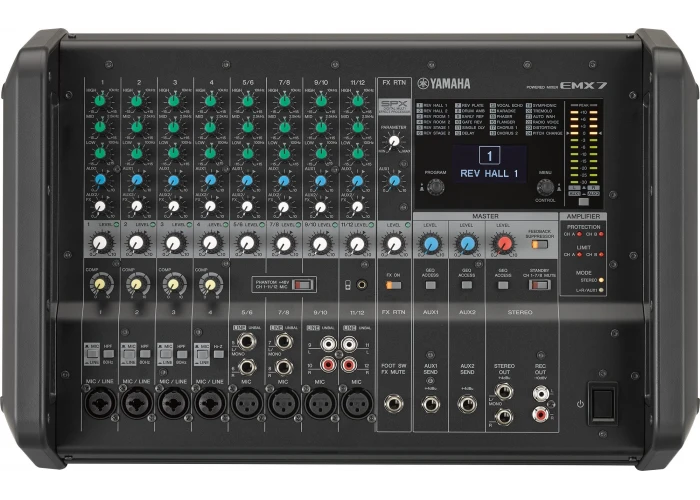Click the AUX1 SEND output jack

point(431,404)
